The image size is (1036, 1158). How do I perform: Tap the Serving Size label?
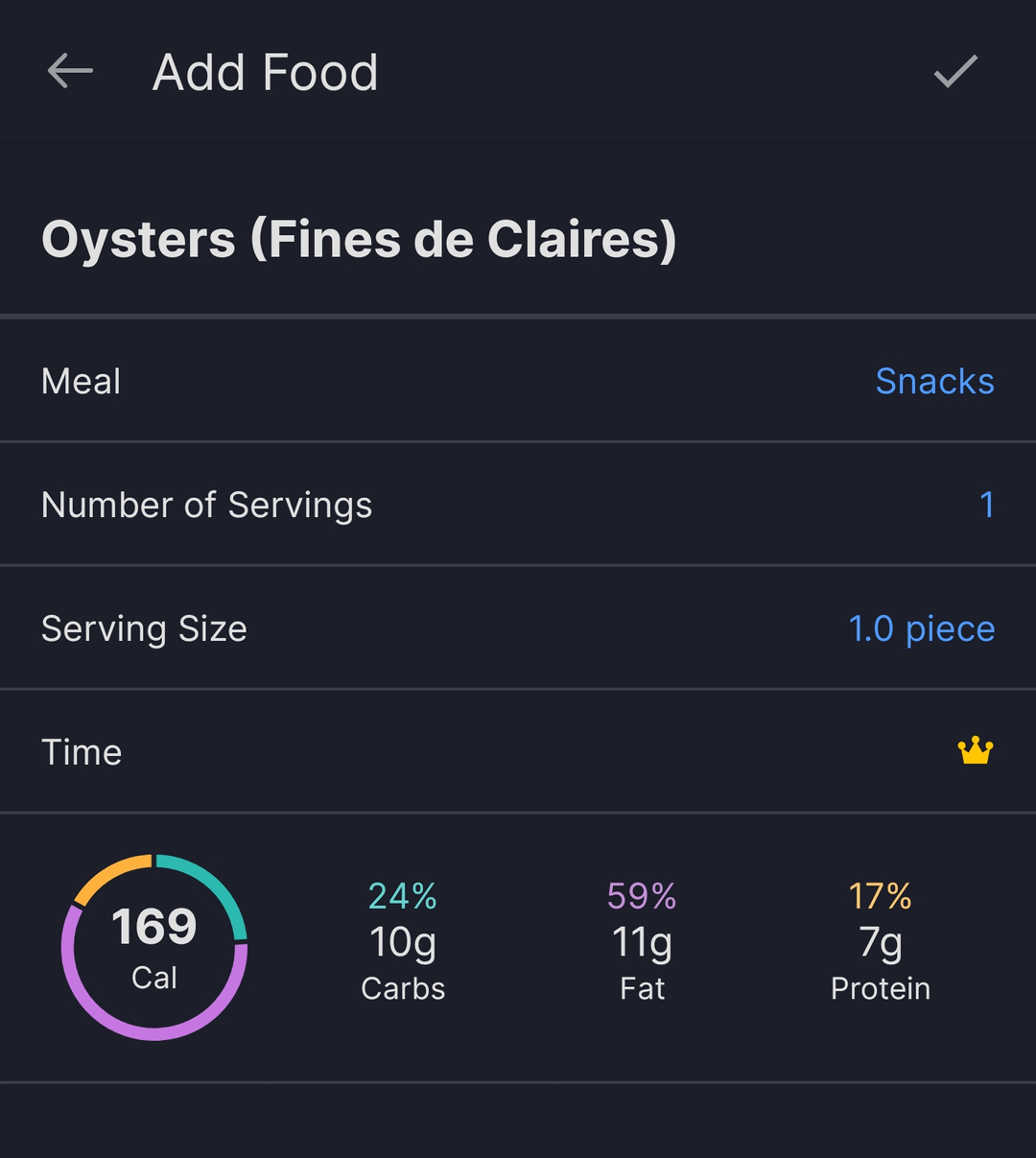[144, 628]
